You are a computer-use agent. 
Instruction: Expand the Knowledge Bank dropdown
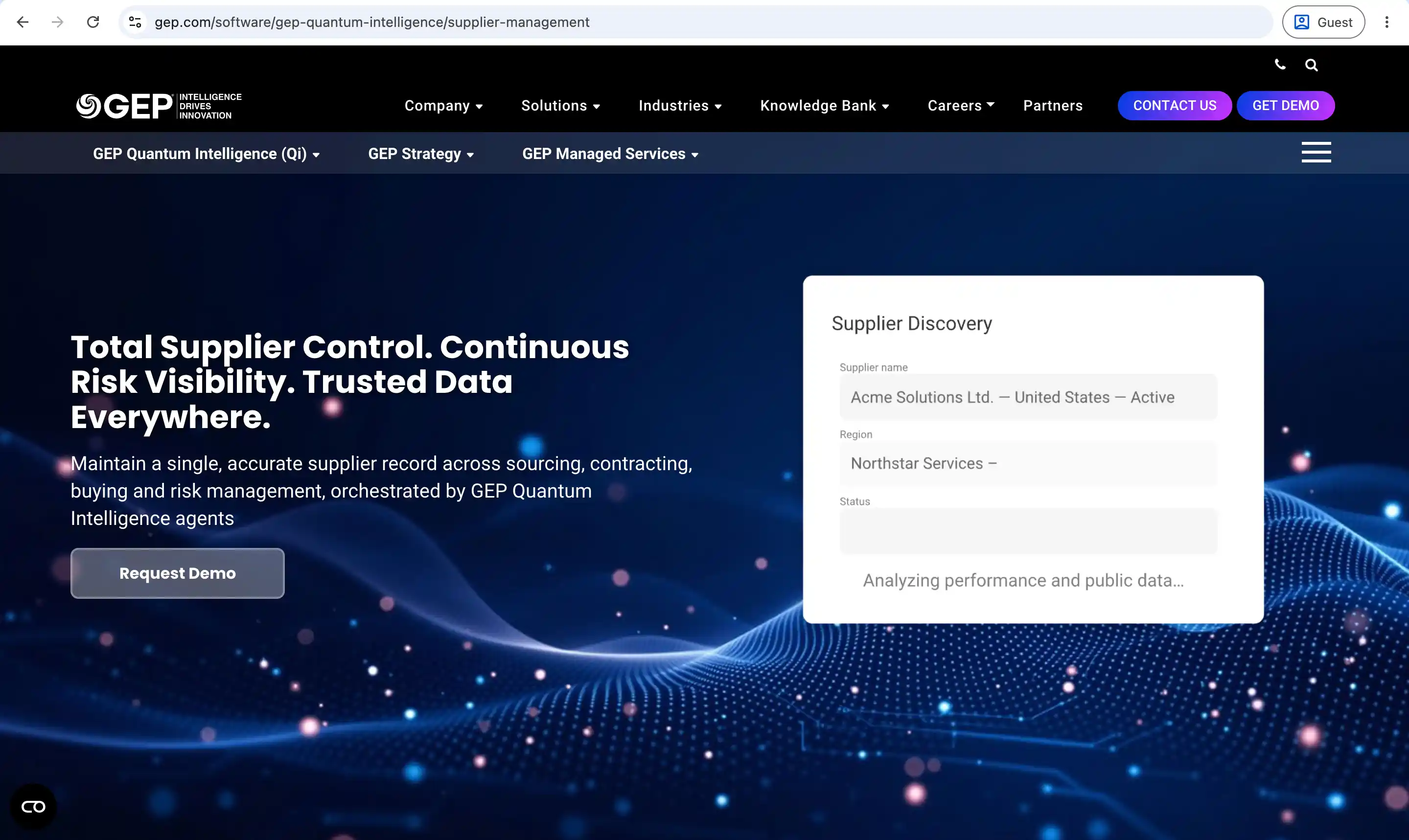click(824, 106)
